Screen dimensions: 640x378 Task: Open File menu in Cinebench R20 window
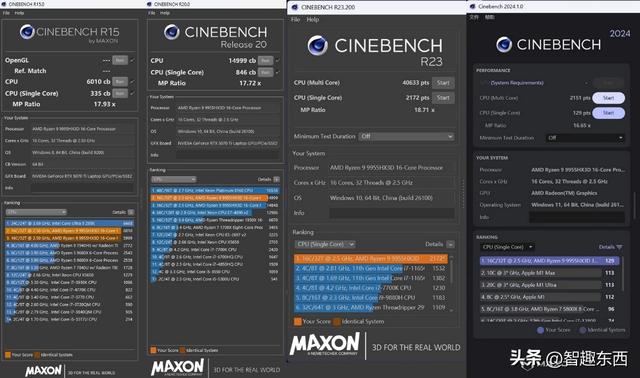pyautogui.click(x=151, y=13)
